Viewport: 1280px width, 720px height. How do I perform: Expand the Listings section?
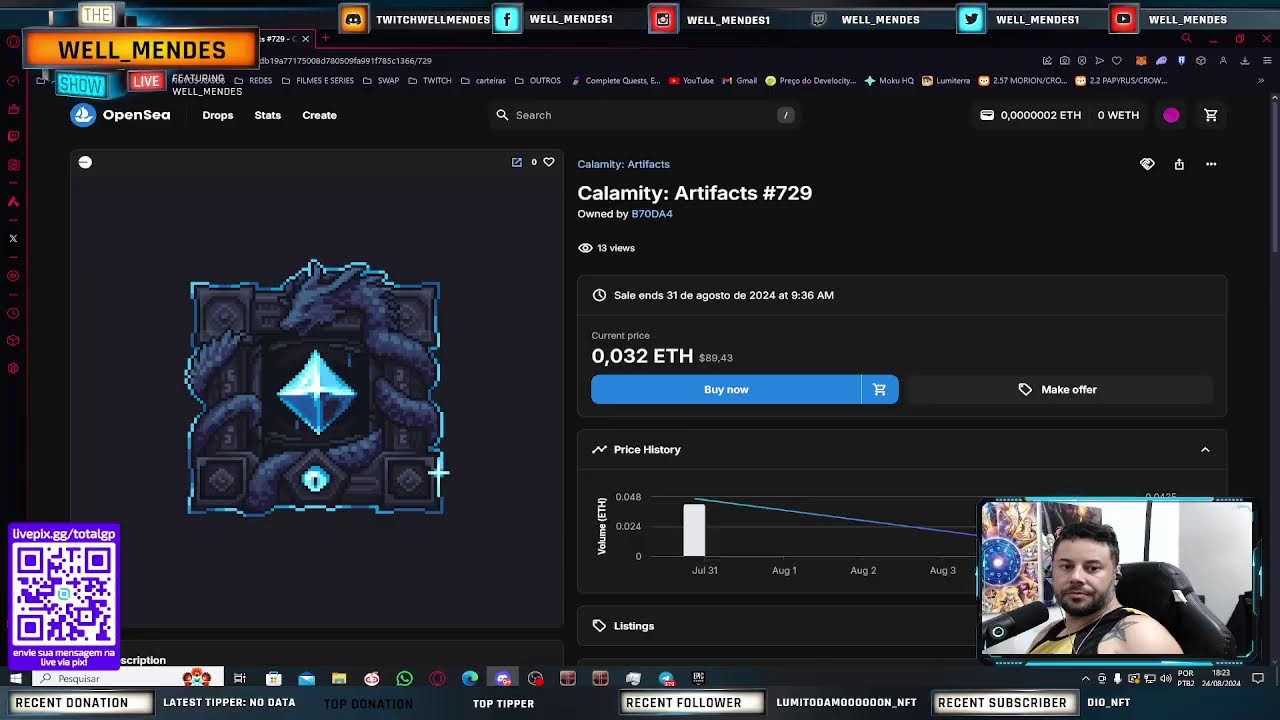[902, 626]
